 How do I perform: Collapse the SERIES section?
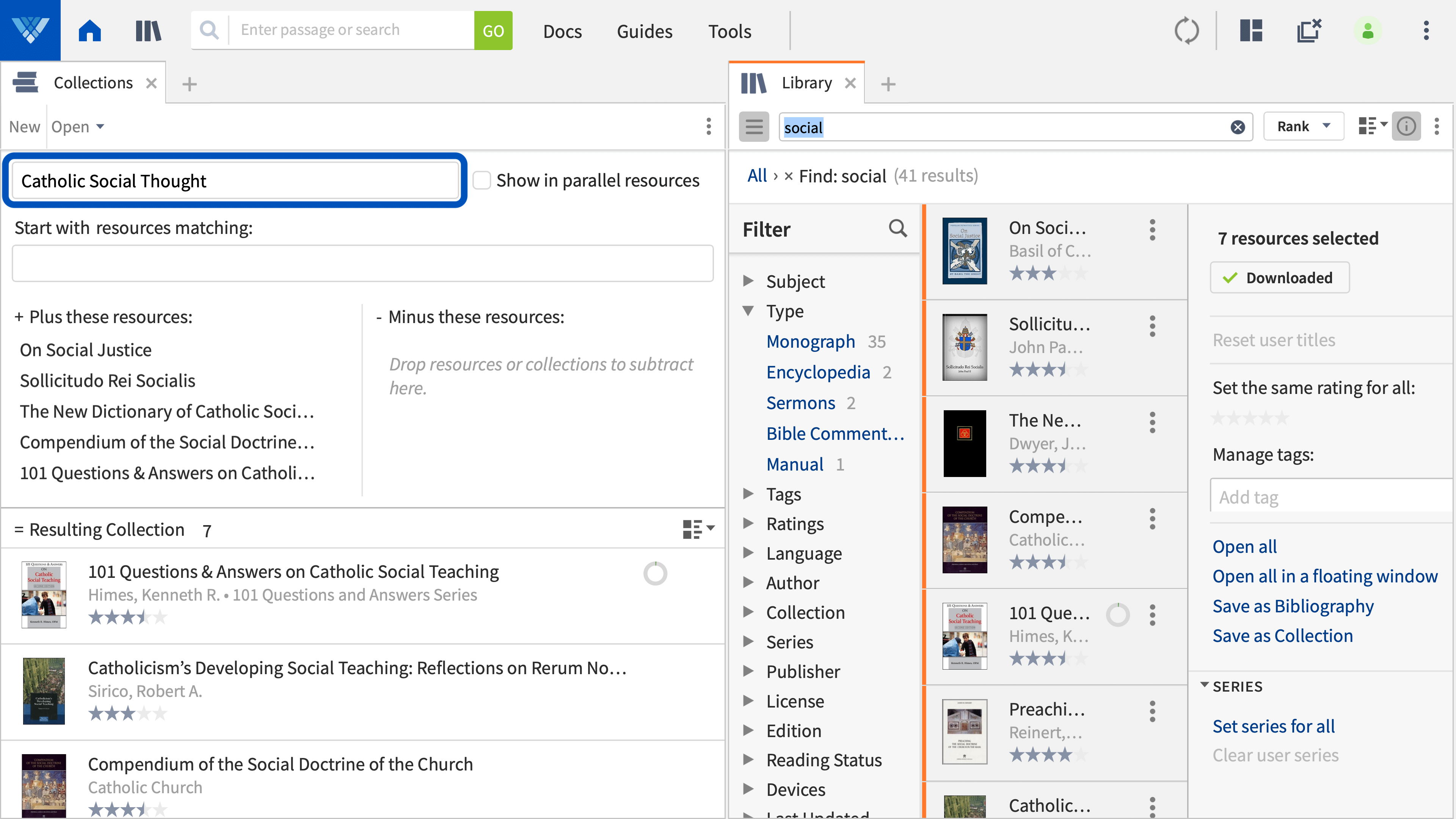click(x=1205, y=685)
